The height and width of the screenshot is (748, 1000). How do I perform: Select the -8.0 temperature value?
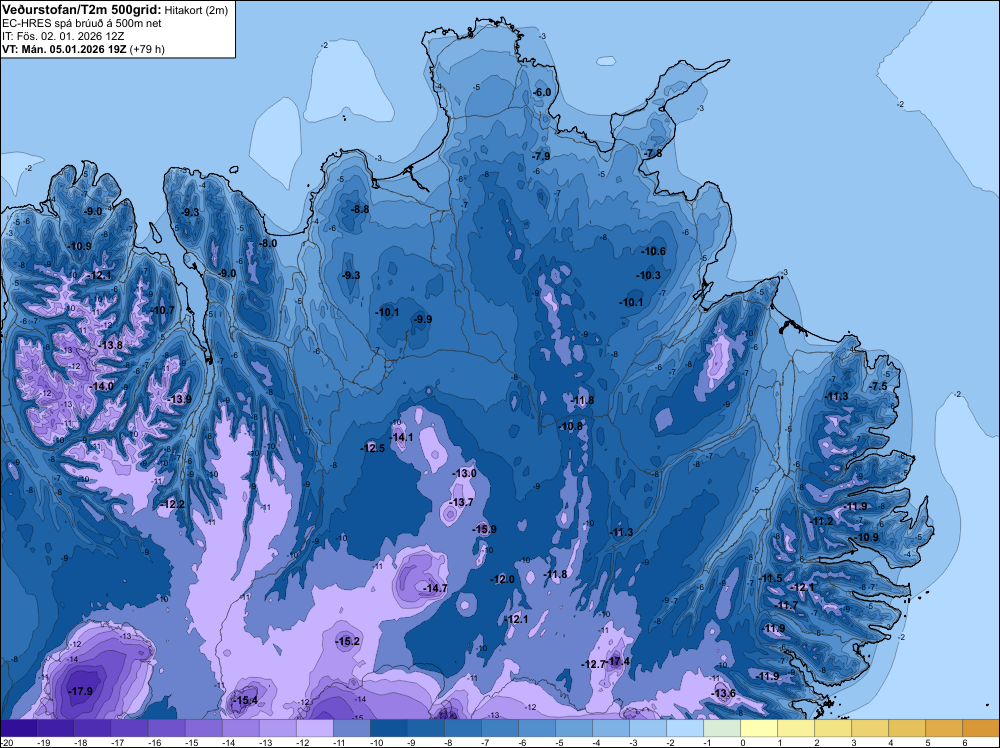[268, 243]
